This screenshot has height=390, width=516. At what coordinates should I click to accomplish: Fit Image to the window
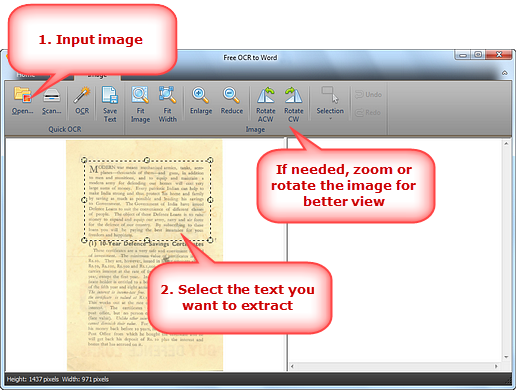pyautogui.click(x=140, y=104)
